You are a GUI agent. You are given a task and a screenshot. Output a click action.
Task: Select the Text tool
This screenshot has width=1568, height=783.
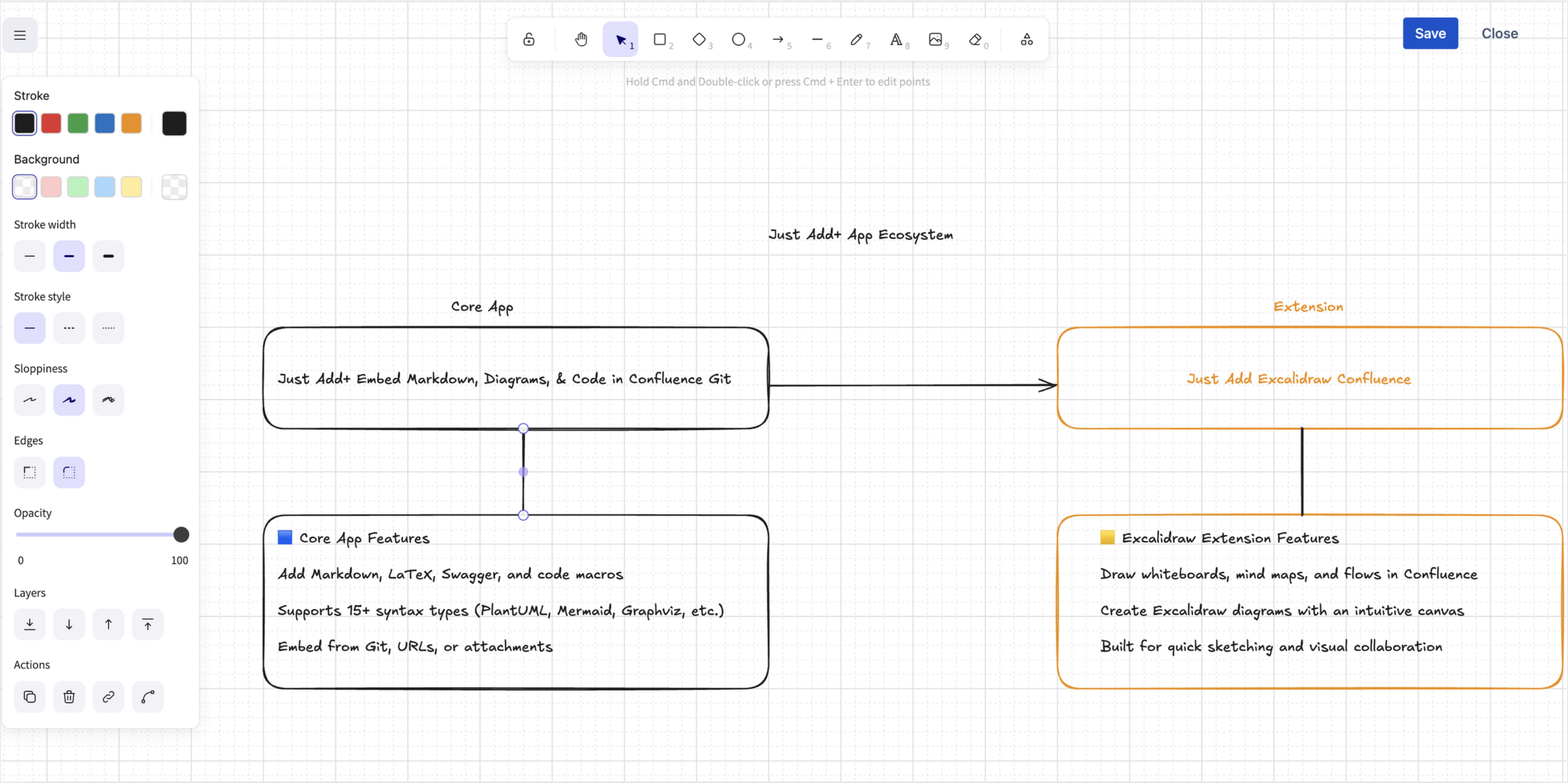[897, 39]
